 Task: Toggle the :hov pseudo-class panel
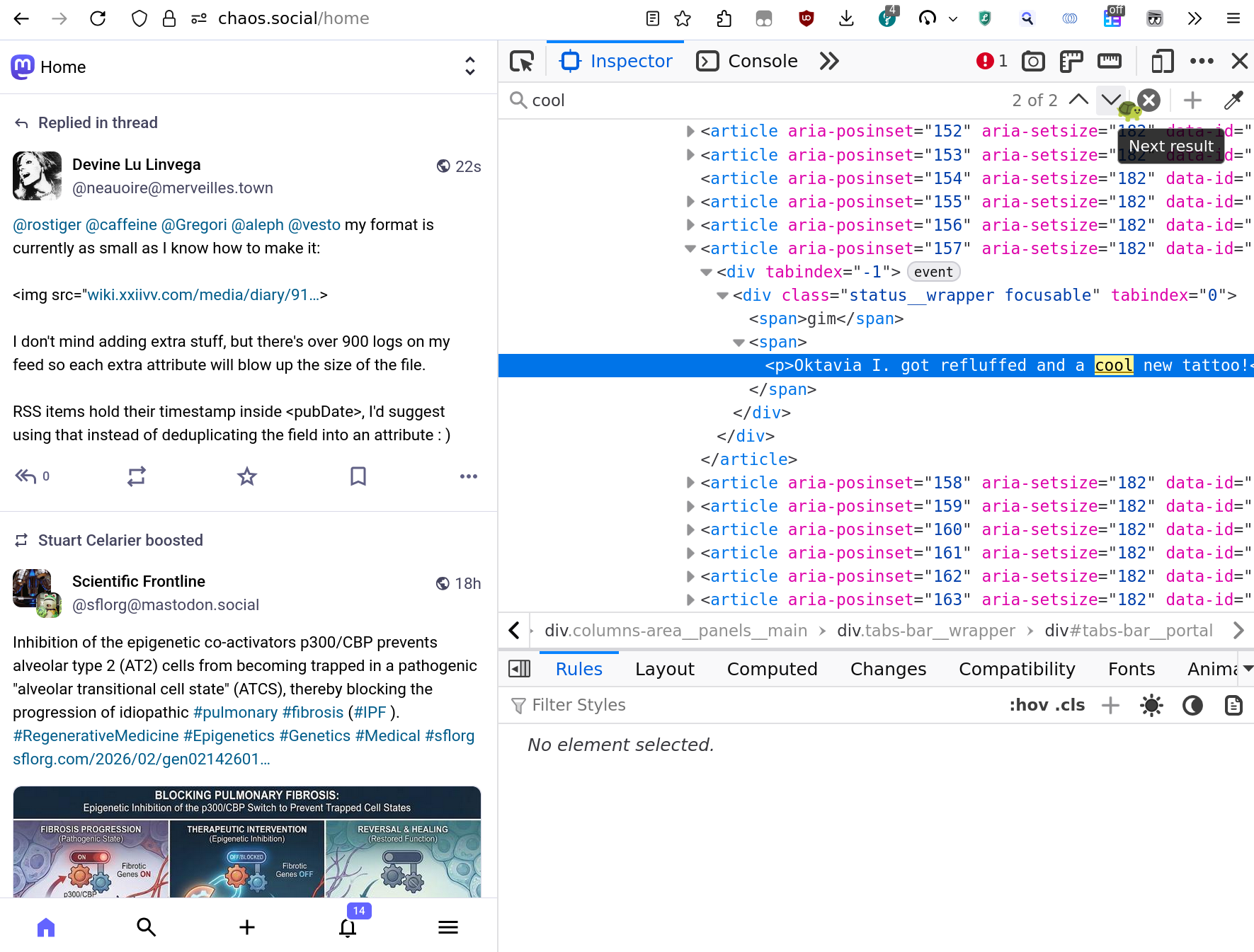[1028, 705]
